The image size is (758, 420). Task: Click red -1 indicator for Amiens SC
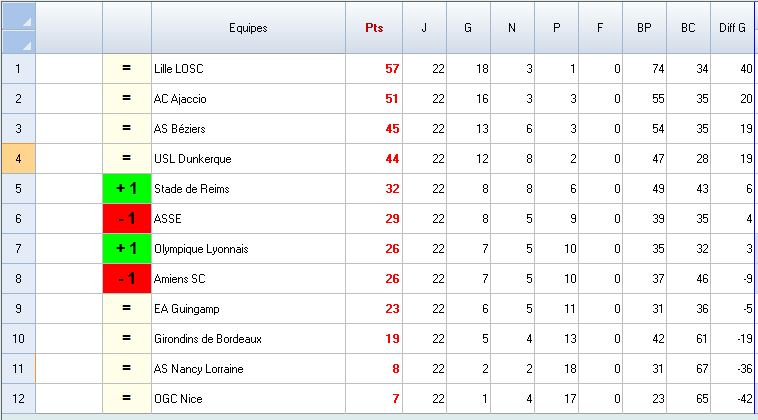tap(127, 279)
